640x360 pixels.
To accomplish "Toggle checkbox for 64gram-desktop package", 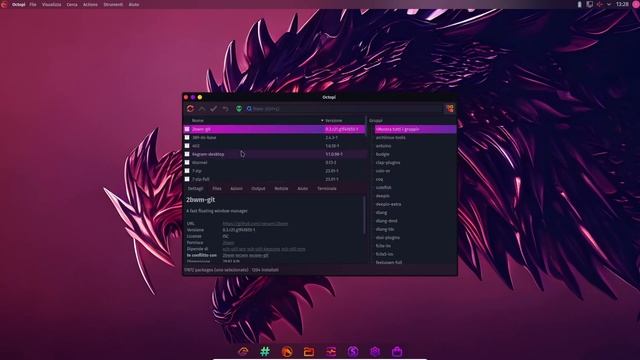I will (187, 154).
